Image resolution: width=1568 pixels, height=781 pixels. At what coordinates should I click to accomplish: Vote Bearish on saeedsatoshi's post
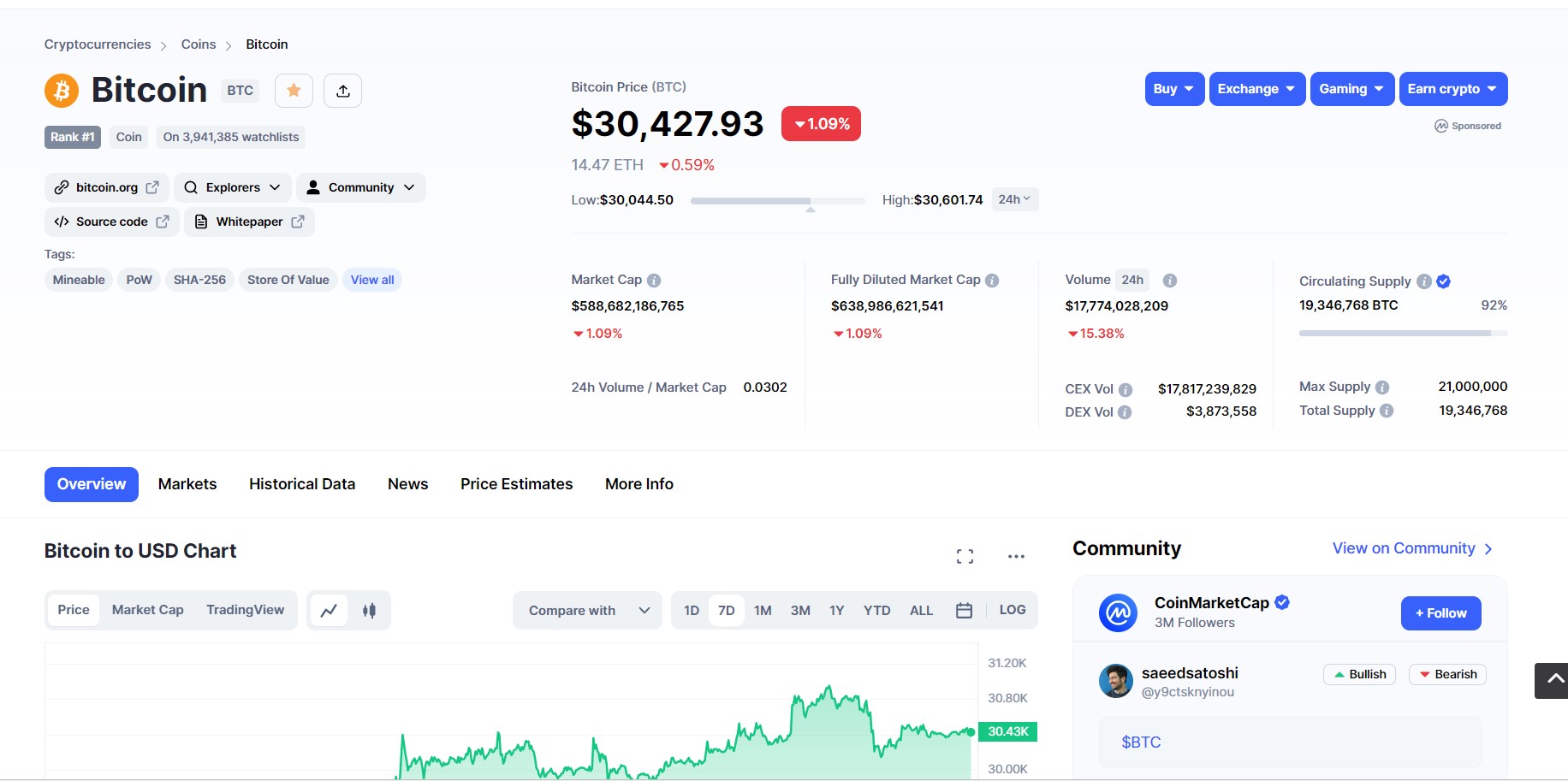1447,674
